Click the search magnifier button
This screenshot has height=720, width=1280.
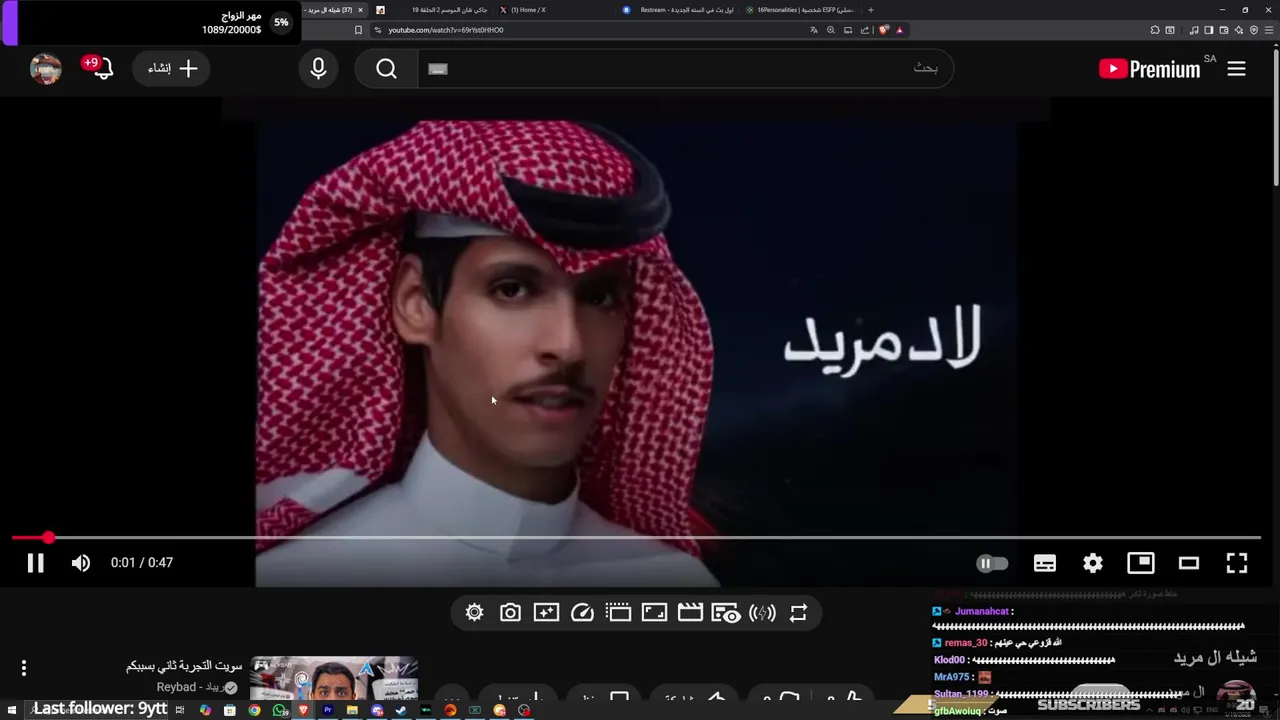click(386, 68)
